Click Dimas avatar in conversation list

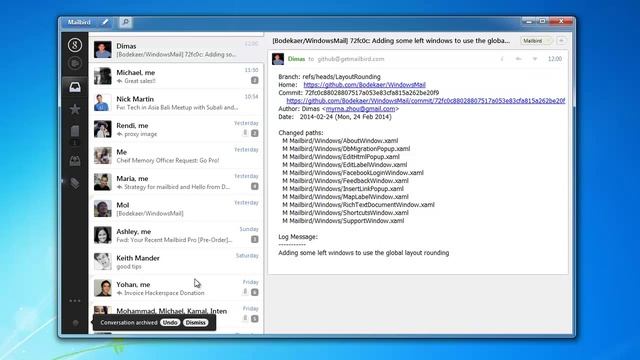[102, 49]
